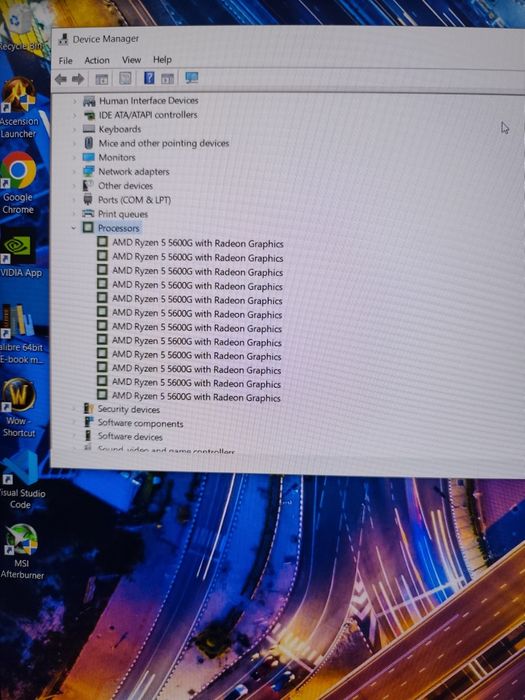
Task: Select the Print queues label
Action: [x=123, y=214]
